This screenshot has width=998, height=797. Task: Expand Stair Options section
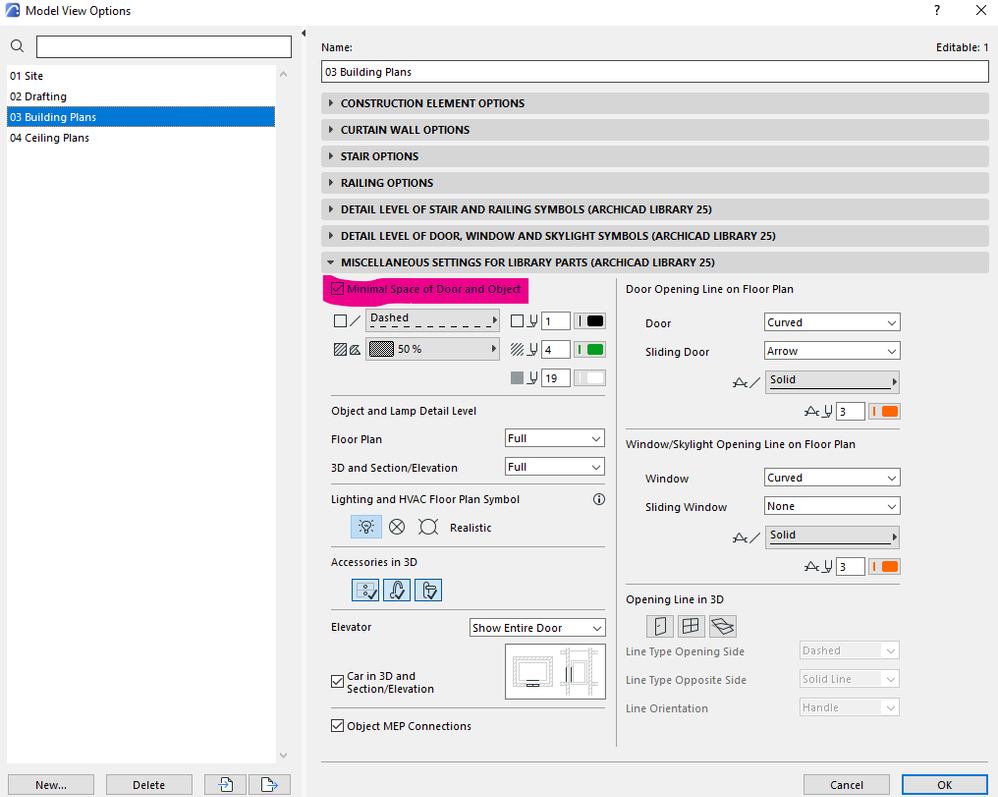pos(654,157)
